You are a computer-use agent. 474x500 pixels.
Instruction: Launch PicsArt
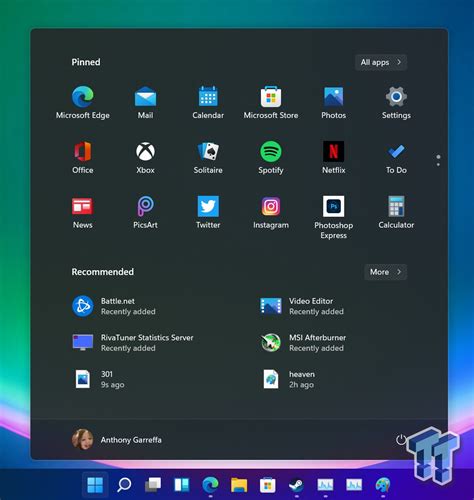tap(145, 212)
